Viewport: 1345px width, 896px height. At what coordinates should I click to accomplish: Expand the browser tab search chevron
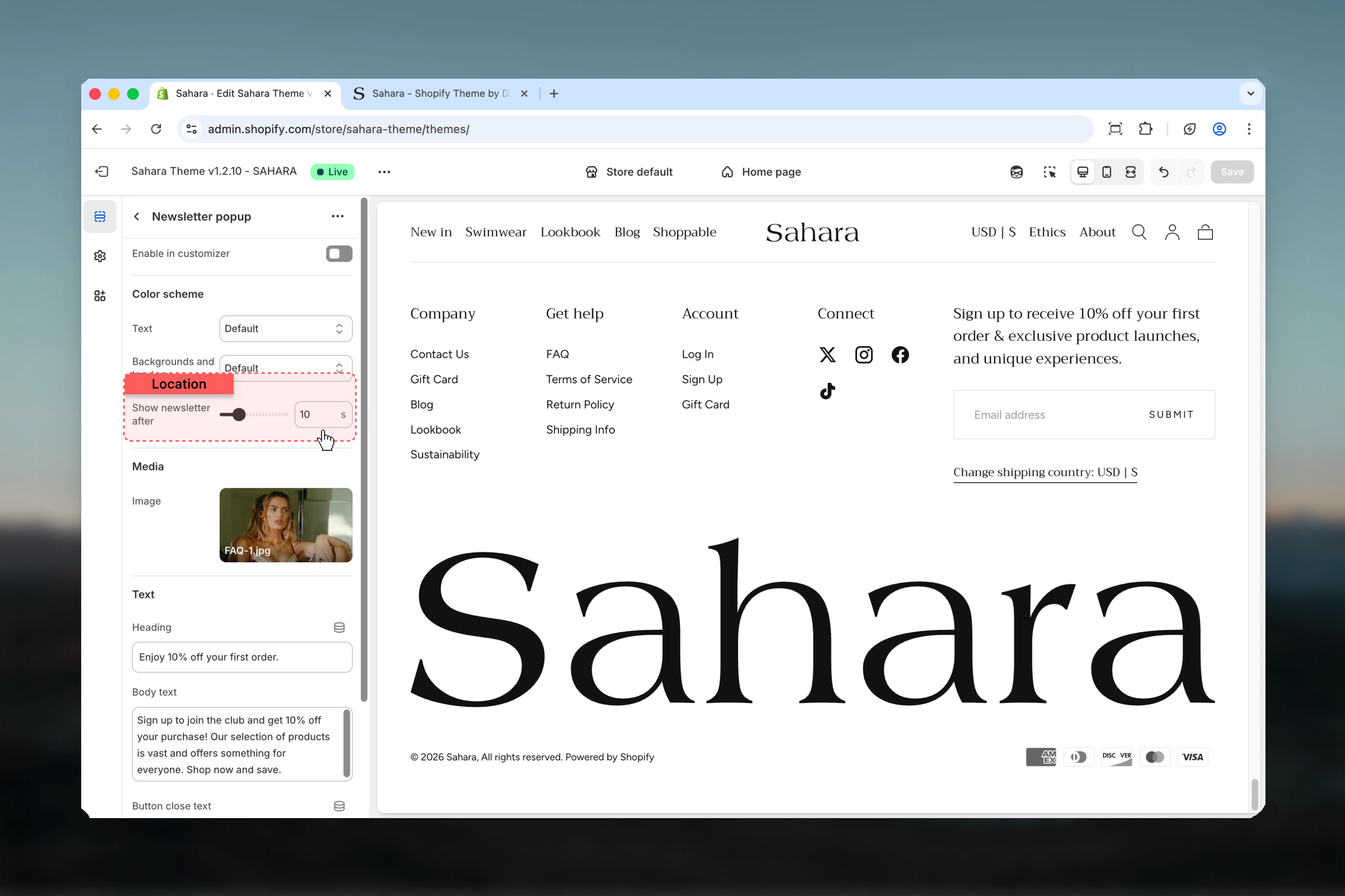coord(1251,94)
